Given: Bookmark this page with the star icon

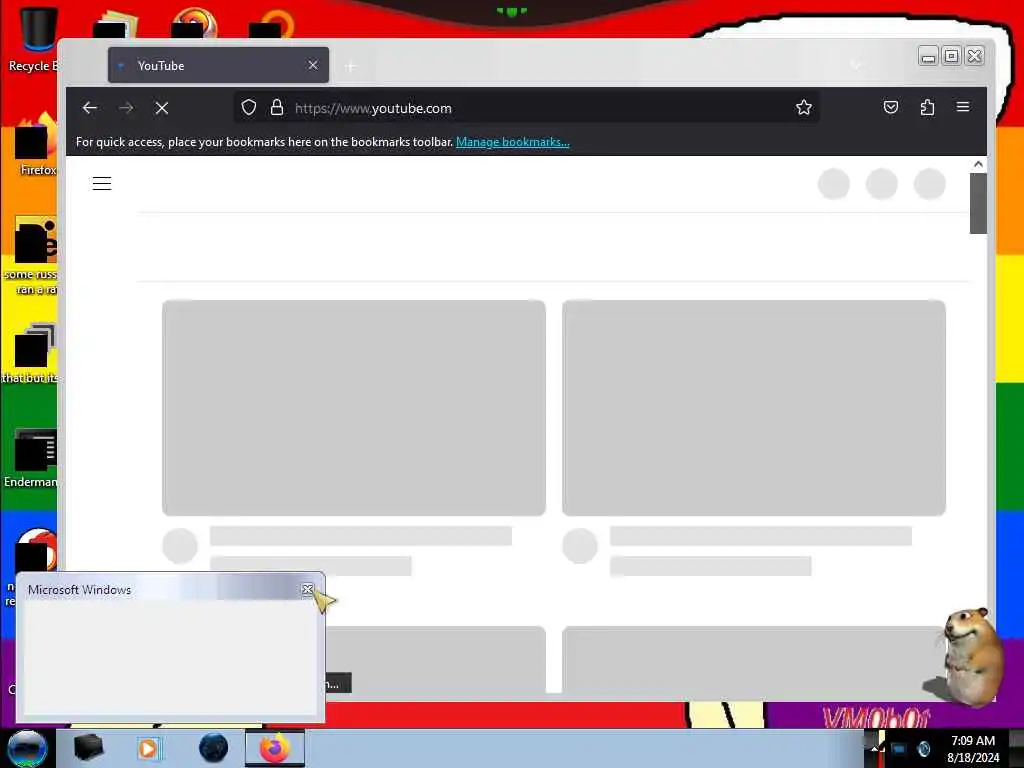Looking at the screenshot, I should point(804,108).
